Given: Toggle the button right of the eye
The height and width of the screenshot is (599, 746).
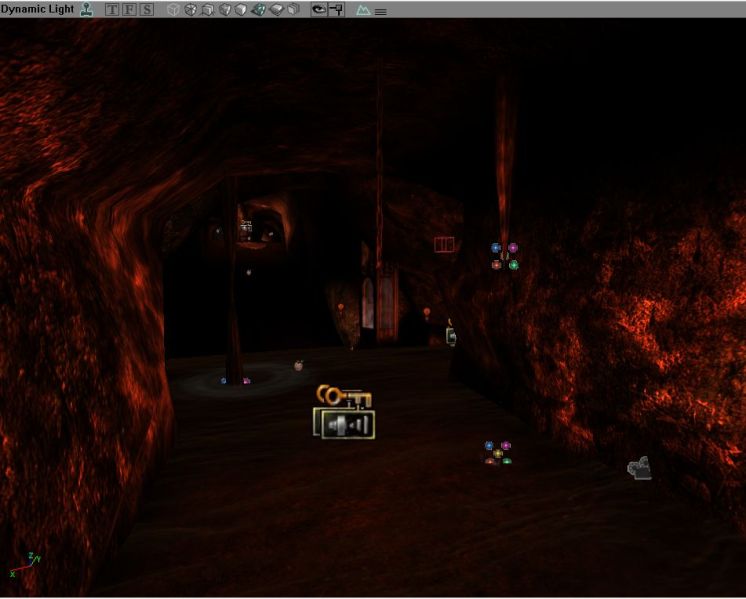Looking at the screenshot, I should point(336,10).
